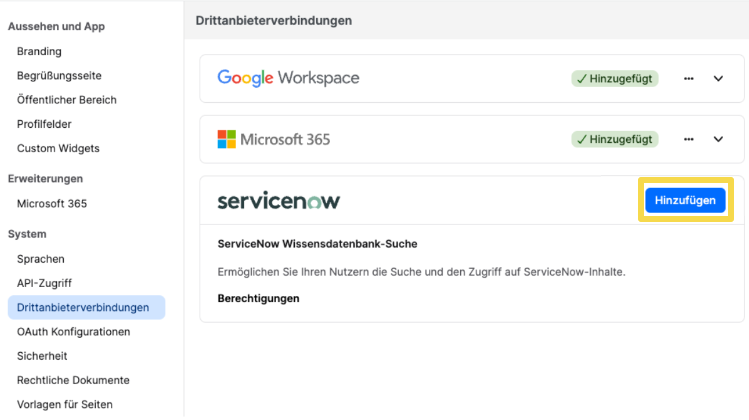Expand the Microsoft 365 connection chevron
The width and height of the screenshot is (749, 420).
pyautogui.click(x=718, y=140)
